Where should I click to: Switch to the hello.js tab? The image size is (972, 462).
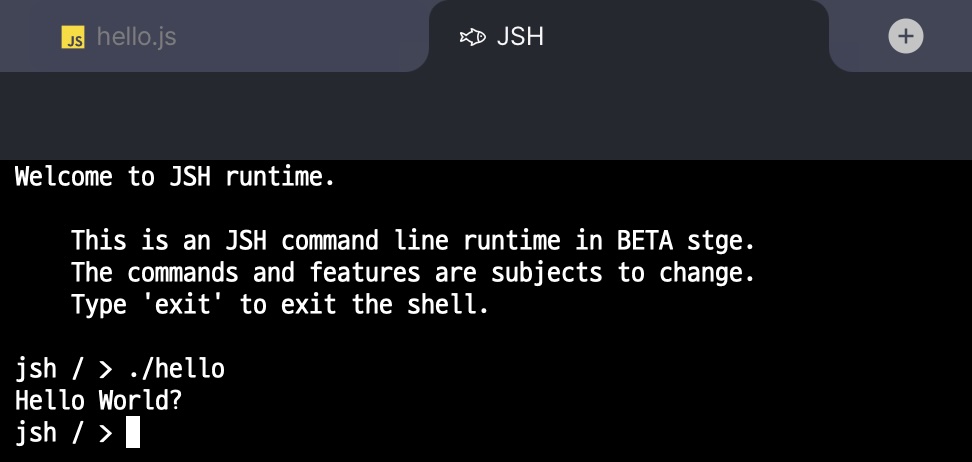(x=135, y=38)
